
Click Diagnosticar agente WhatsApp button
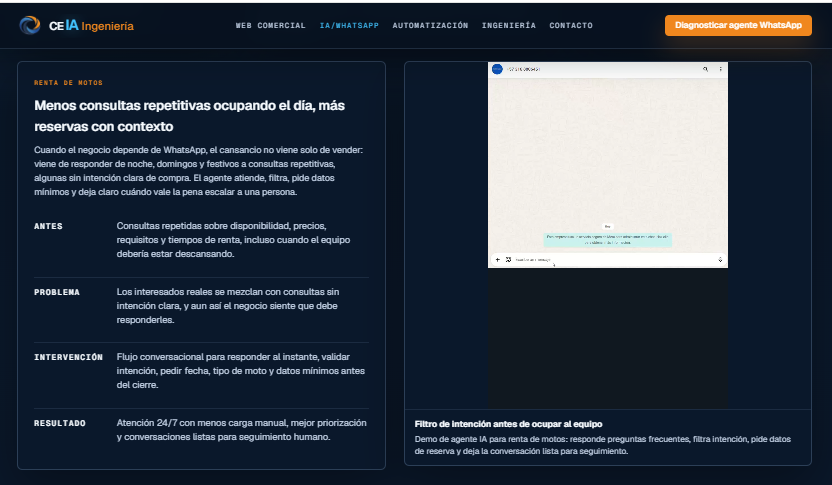coord(738,25)
